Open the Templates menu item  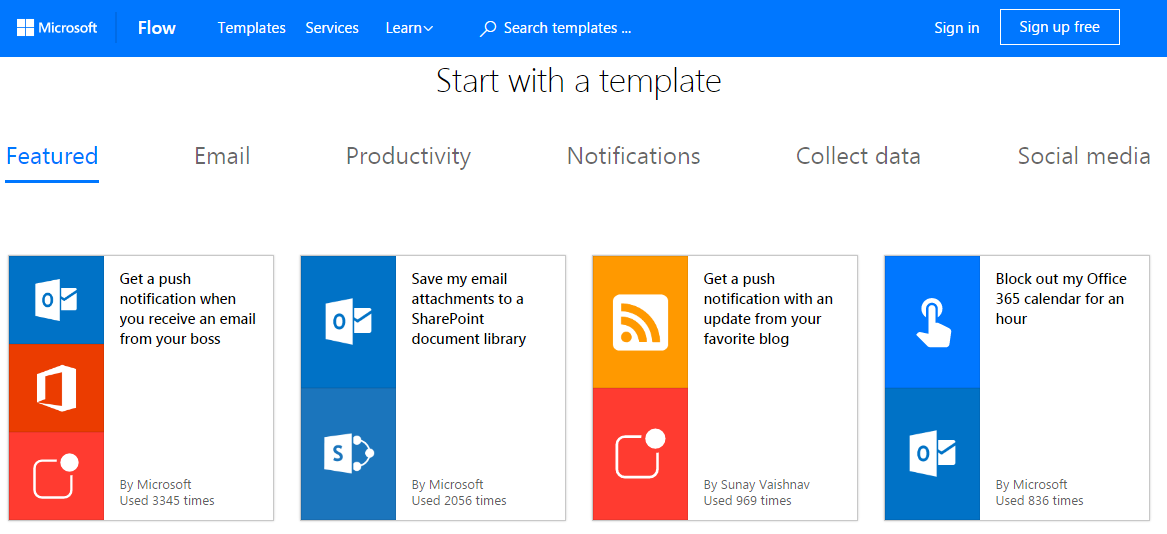coord(252,28)
